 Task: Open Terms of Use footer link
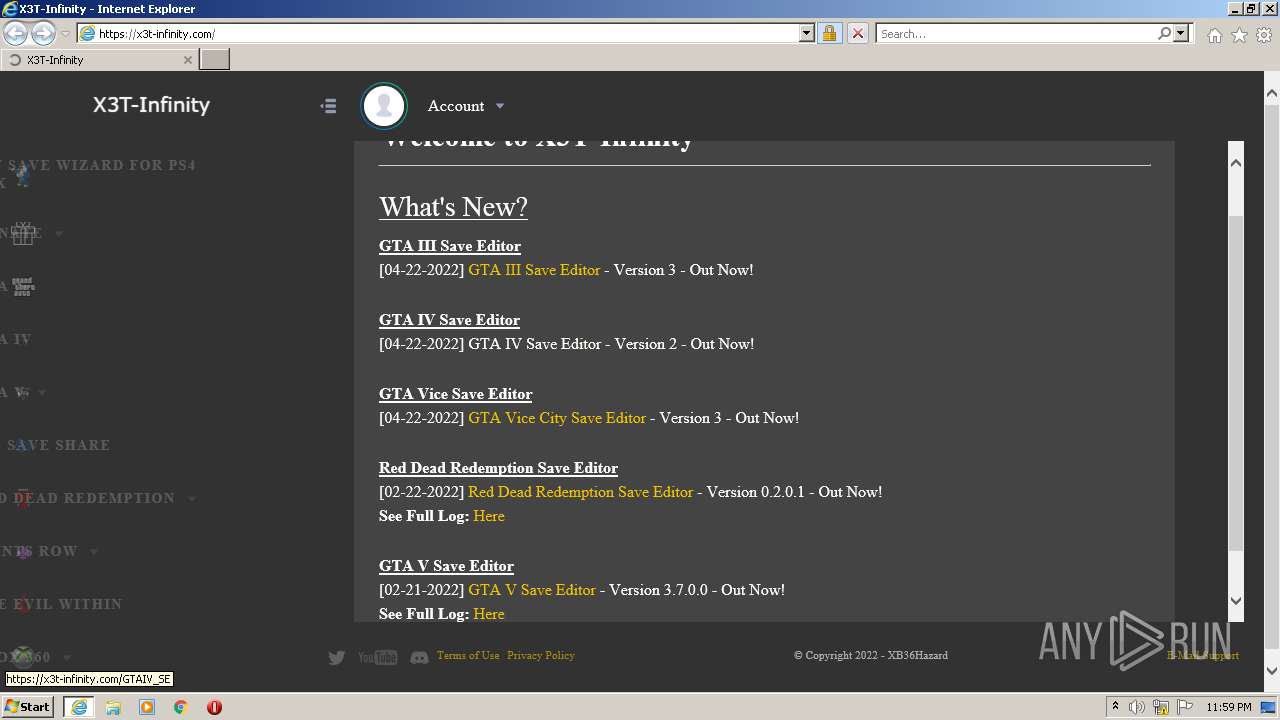click(468, 656)
